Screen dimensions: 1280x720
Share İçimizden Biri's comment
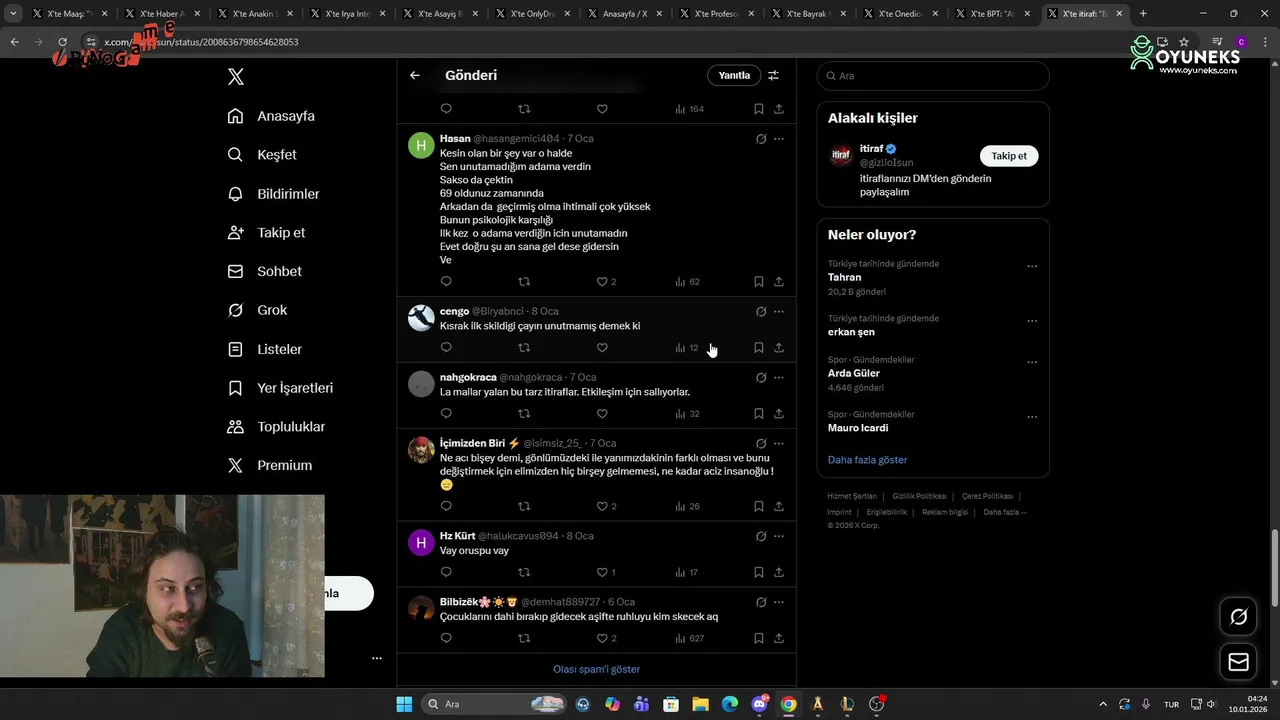(779, 507)
